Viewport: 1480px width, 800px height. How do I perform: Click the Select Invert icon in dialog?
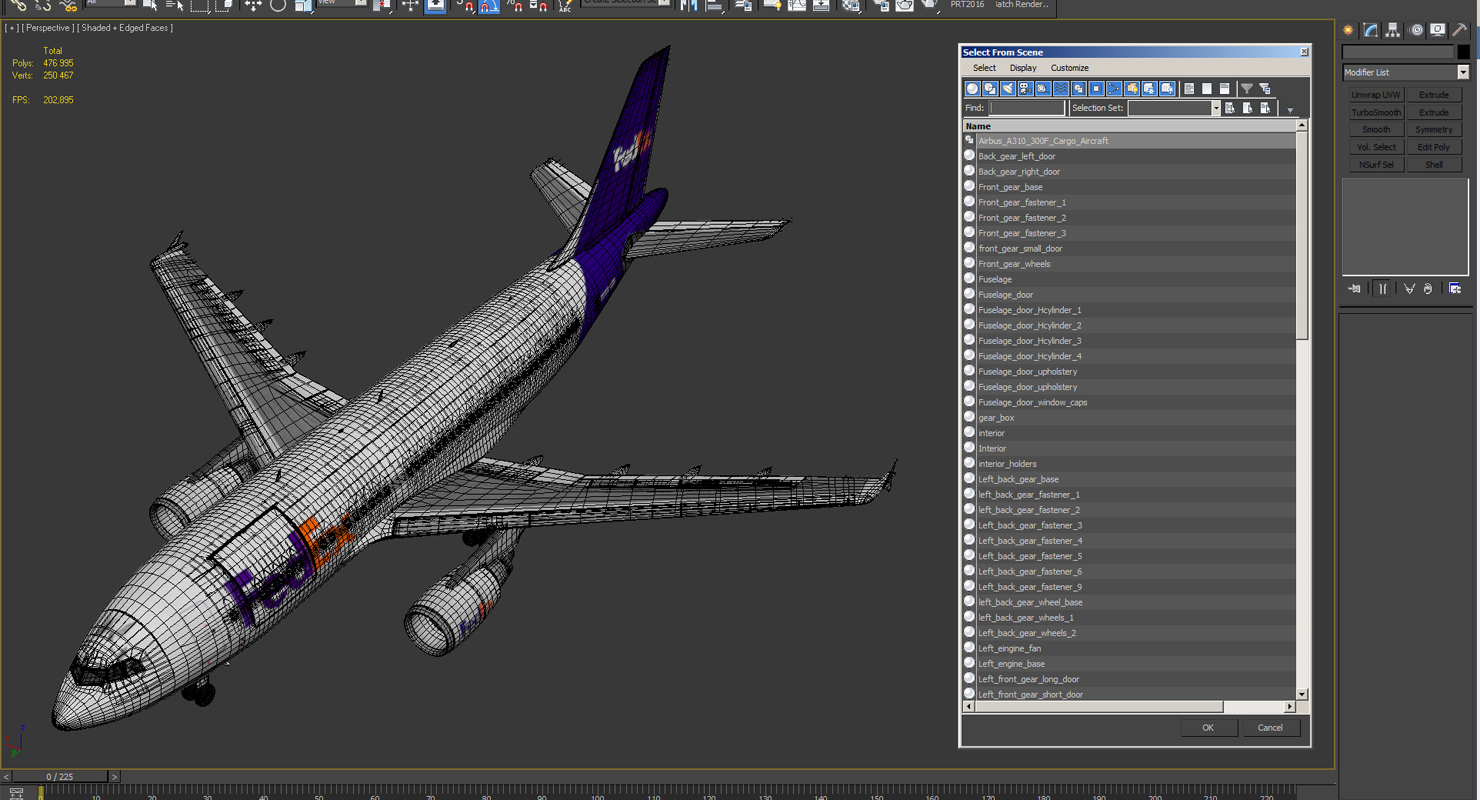(x=1224, y=89)
